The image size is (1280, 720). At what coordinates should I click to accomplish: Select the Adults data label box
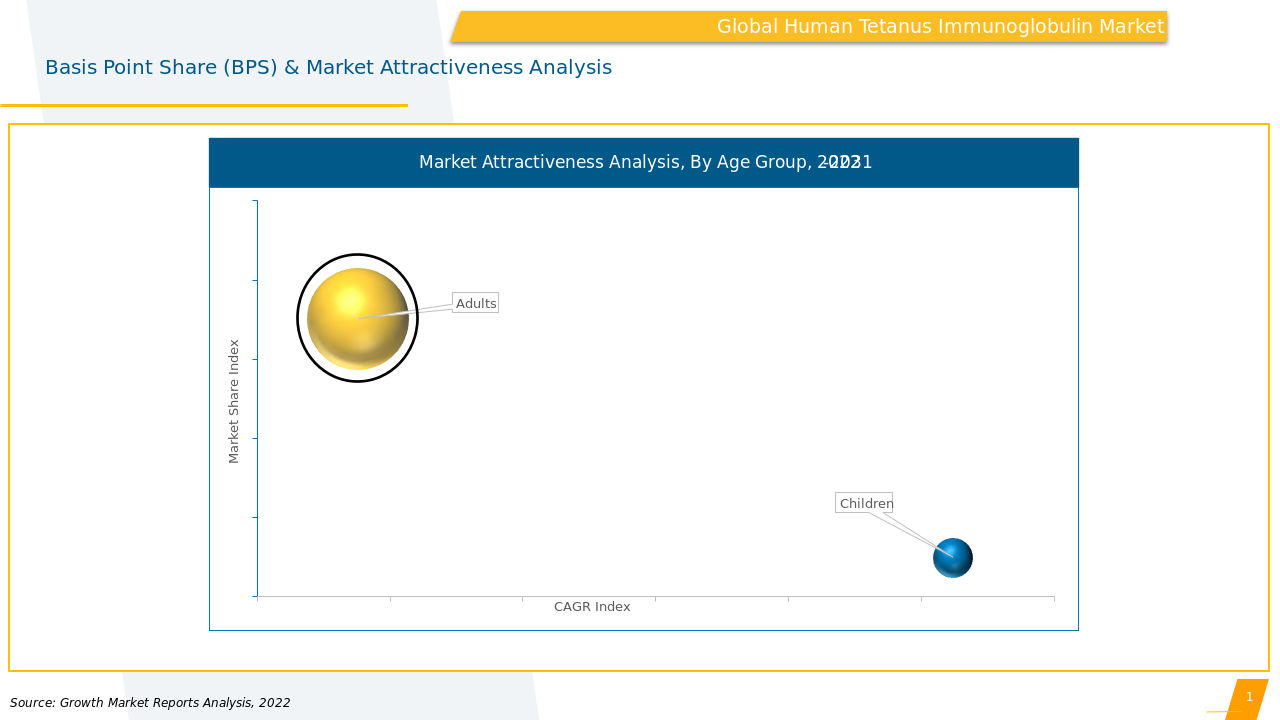click(x=475, y=303)
